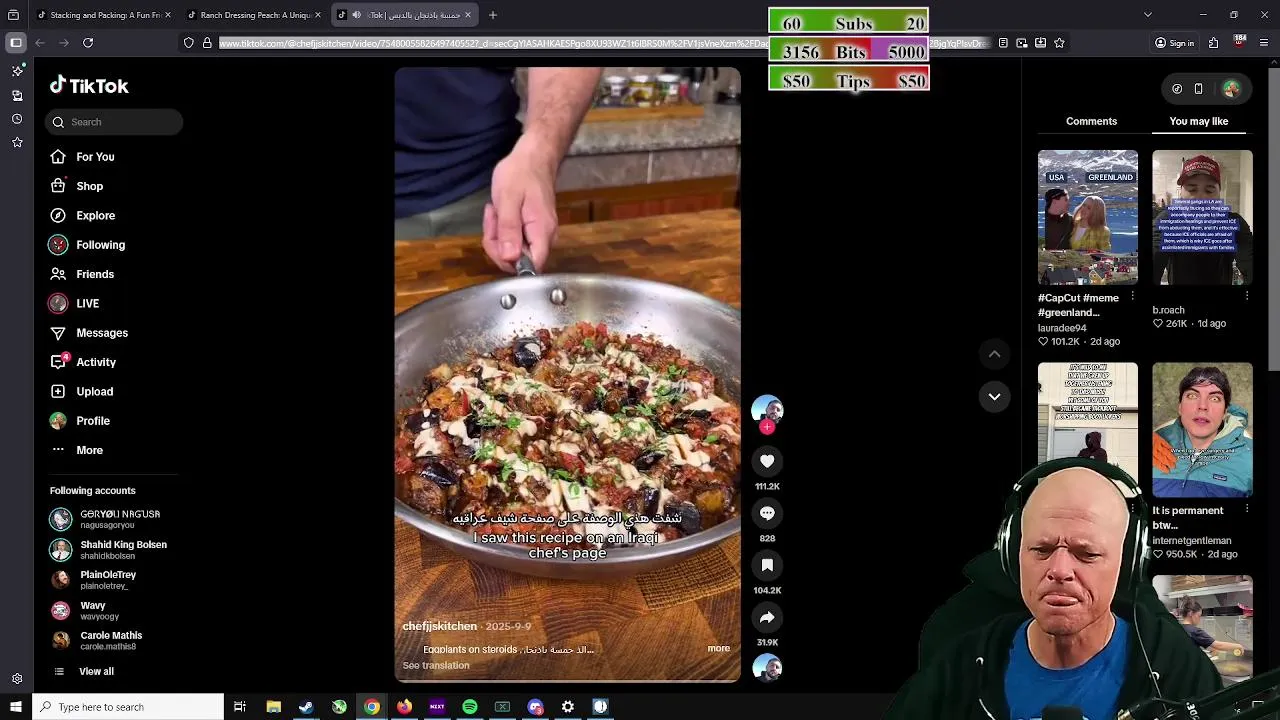The image size is (1280, 720).
Task: Open the Following feed
Action: pos(87,245)
